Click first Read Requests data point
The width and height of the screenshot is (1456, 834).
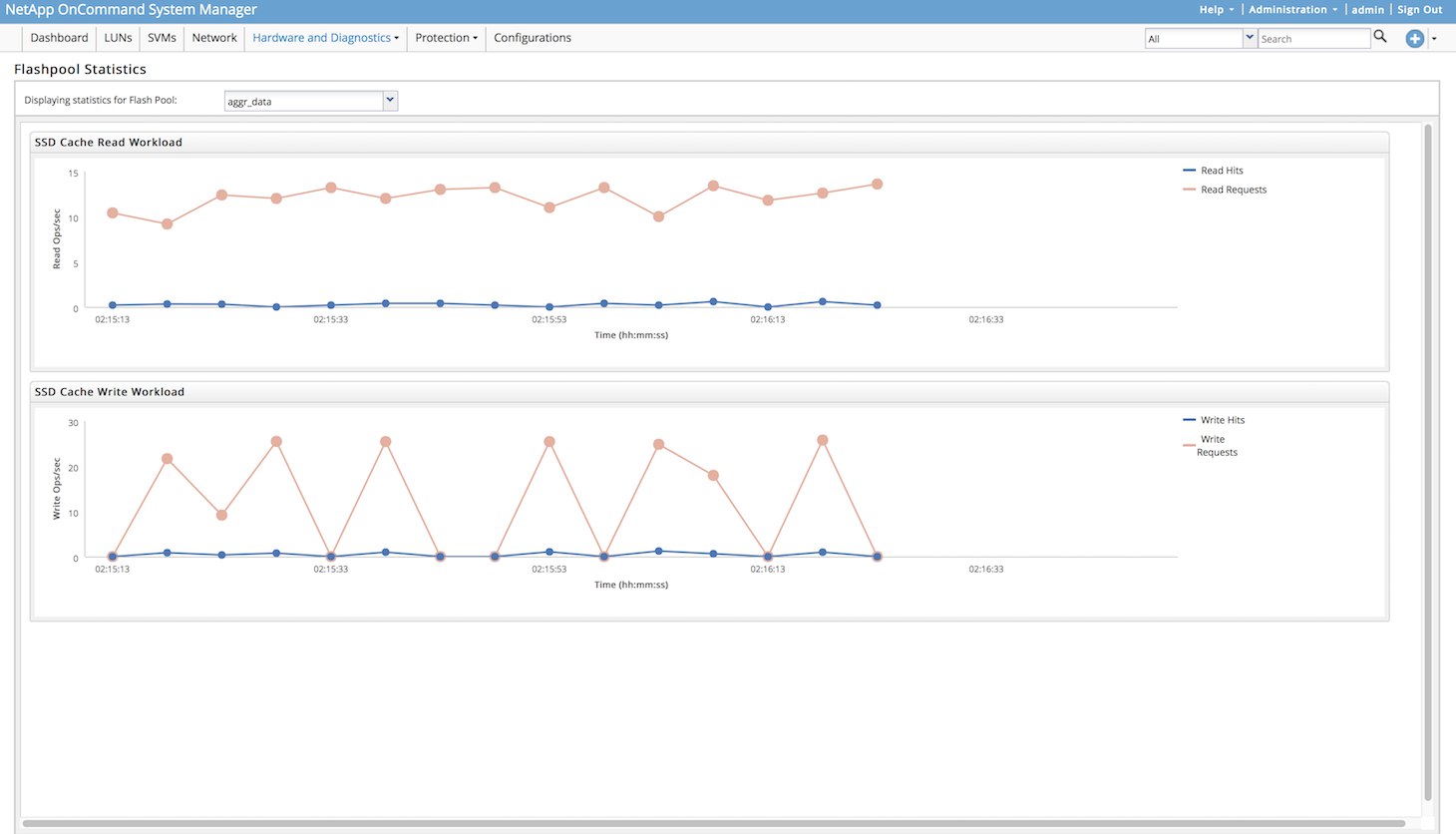(x=112, y=212)
